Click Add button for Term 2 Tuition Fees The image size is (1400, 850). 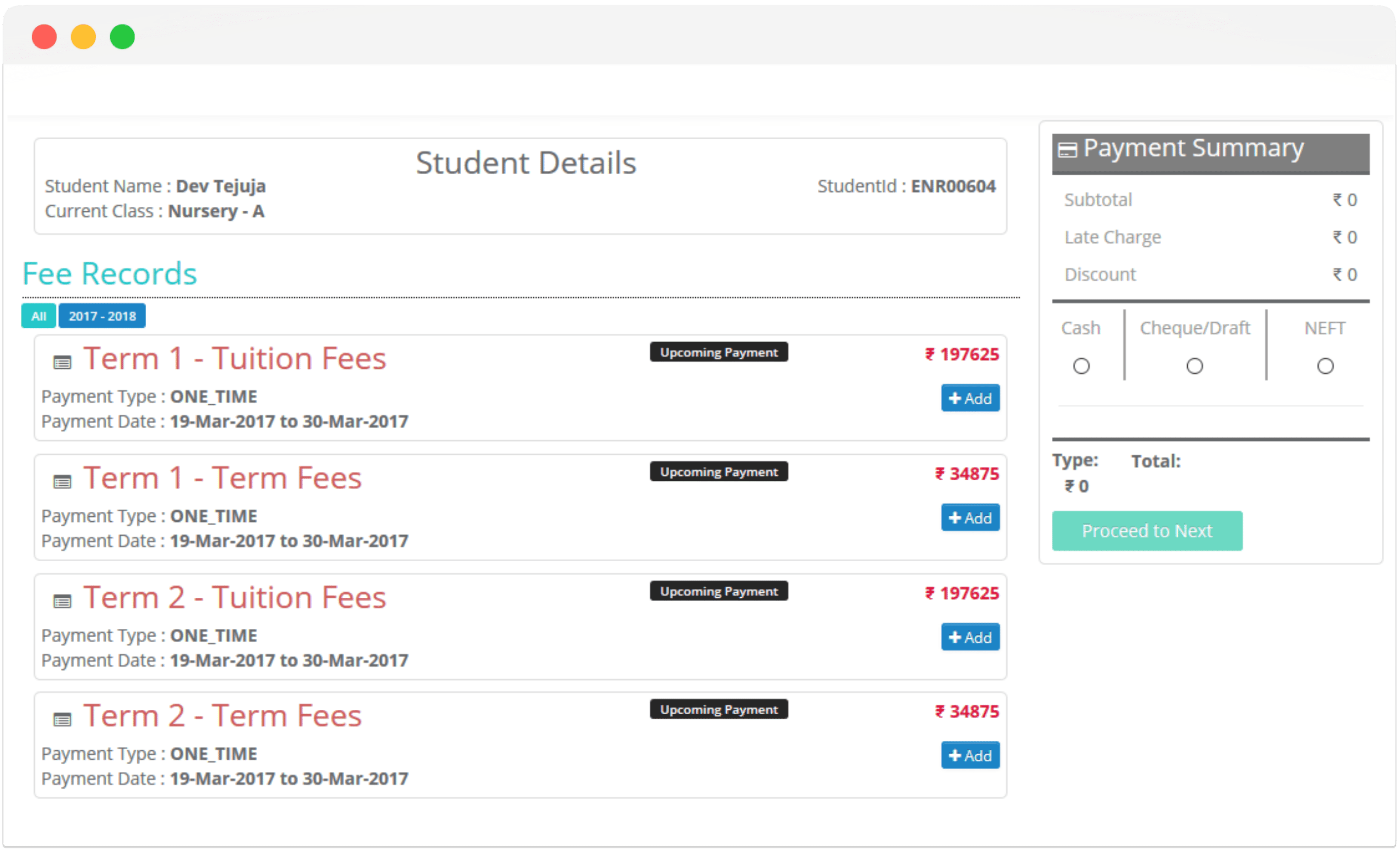968,636
